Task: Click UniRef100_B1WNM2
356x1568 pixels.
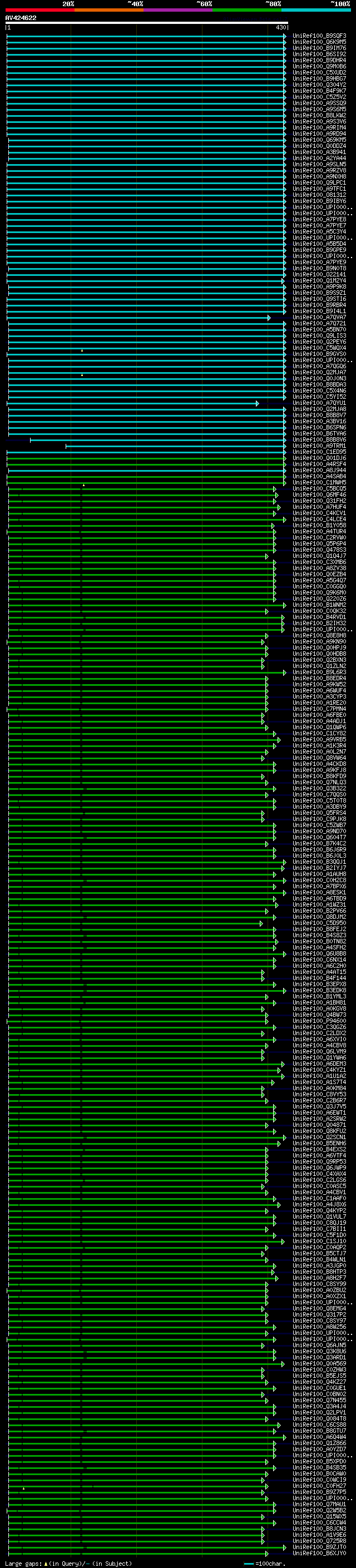Action: 319,605
